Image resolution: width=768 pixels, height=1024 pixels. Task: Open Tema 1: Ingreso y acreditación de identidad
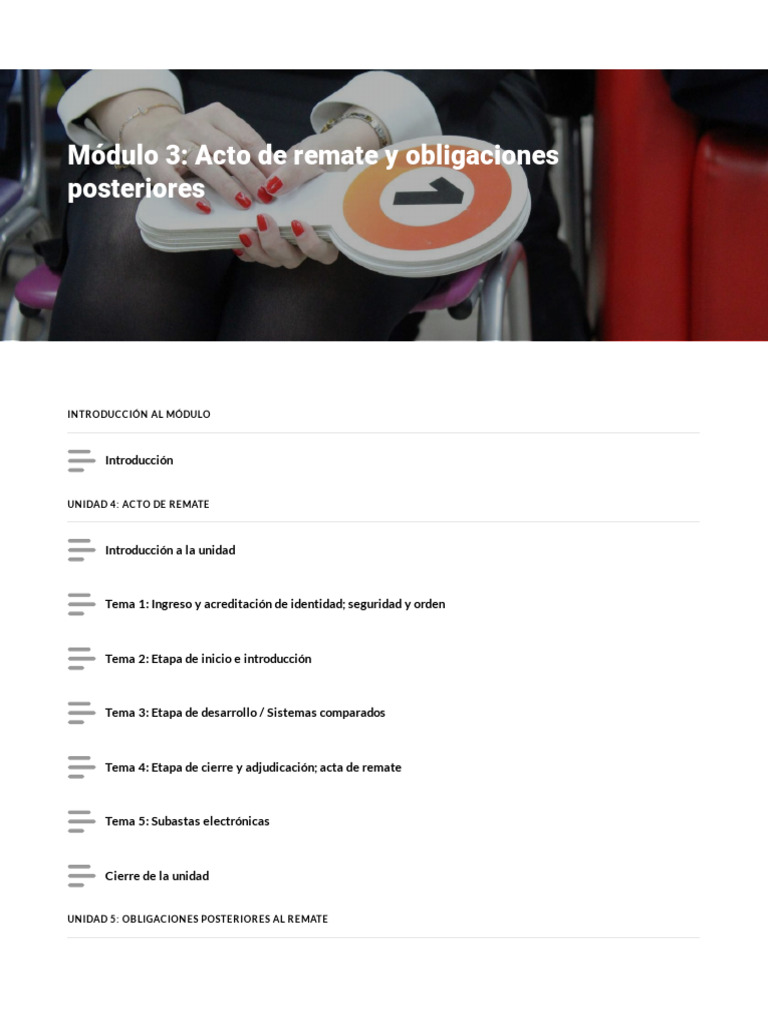pyautogui.click(x=275, y=604)
